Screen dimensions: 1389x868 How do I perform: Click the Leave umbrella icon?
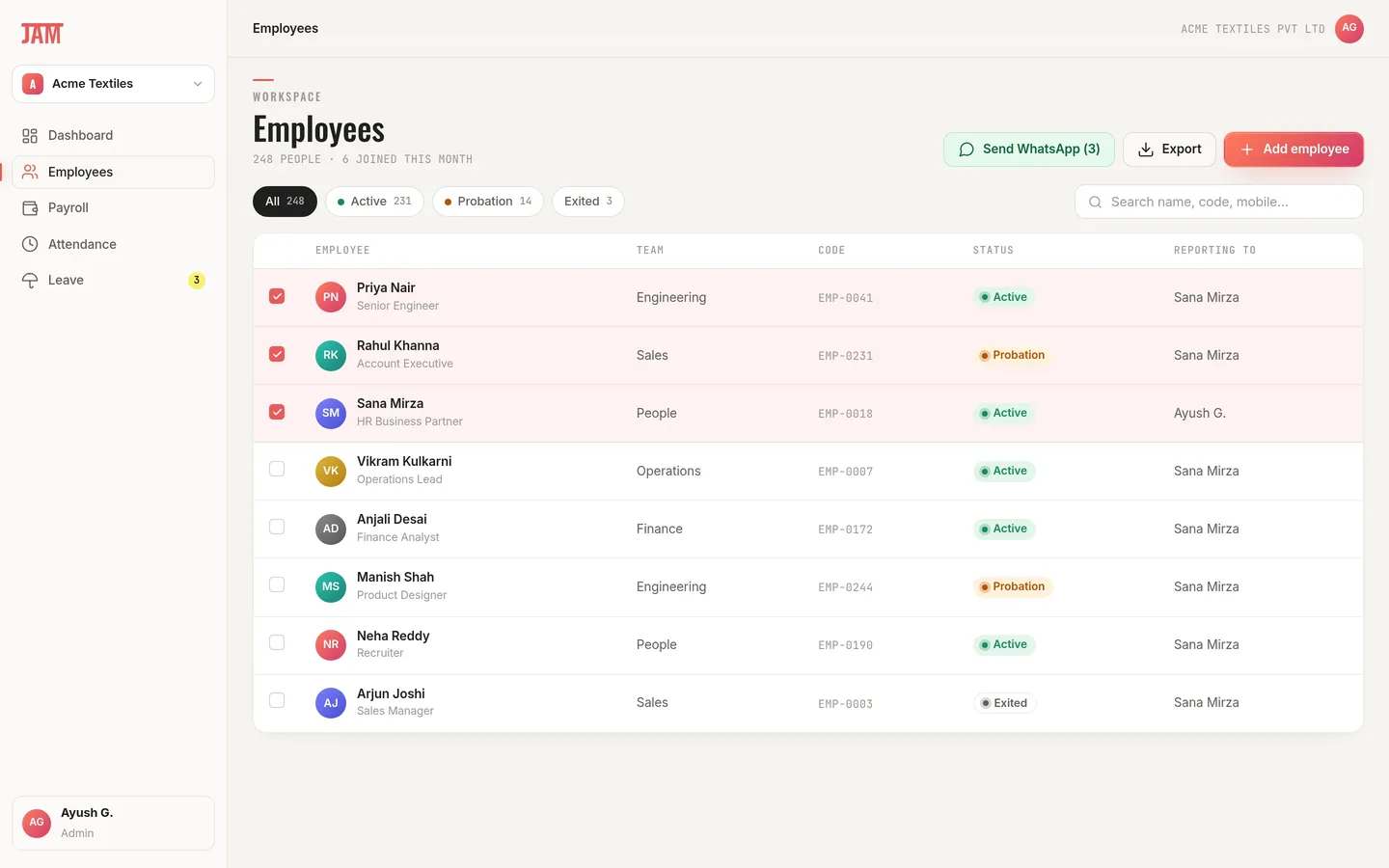point(30,281)
